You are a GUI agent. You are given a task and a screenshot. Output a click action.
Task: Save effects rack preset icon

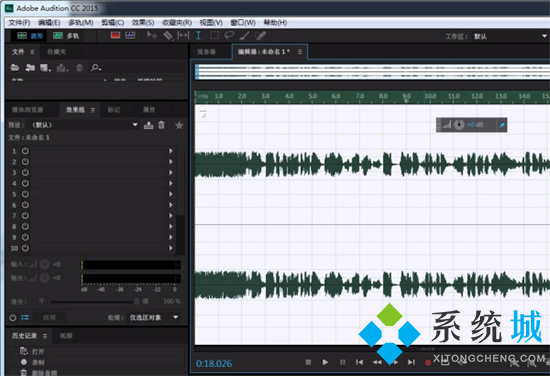pos(148,125)
